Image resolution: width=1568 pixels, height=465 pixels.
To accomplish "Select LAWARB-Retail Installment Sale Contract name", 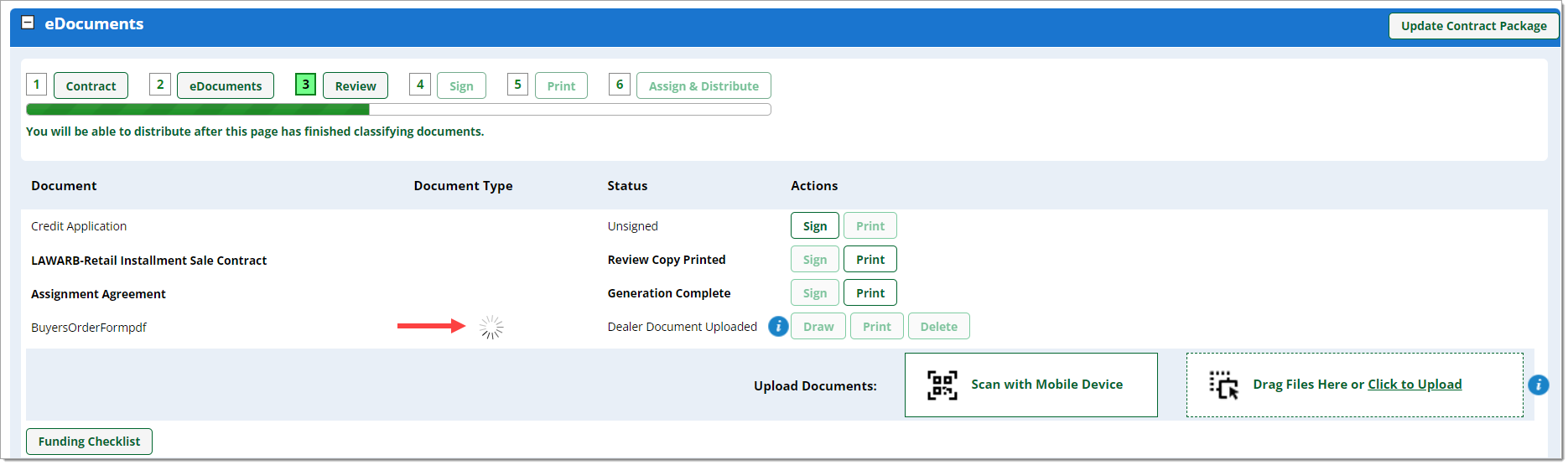I will click(x=148, y=261).
